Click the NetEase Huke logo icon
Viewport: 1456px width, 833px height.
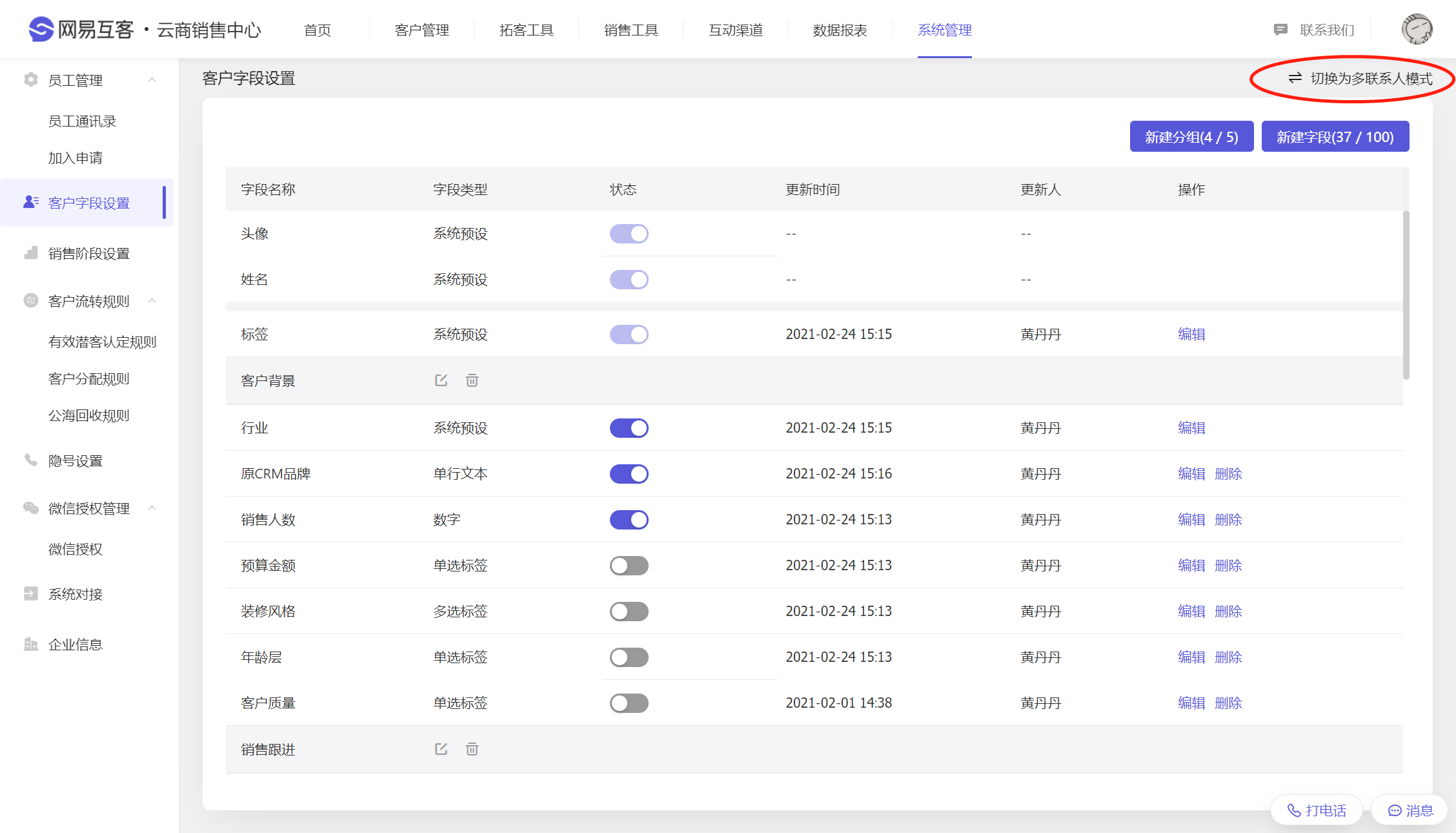(x=41, y=29)
